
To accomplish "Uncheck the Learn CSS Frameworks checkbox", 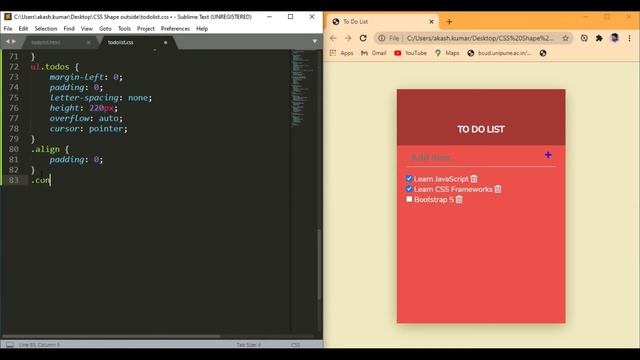I will coord(409,189).
